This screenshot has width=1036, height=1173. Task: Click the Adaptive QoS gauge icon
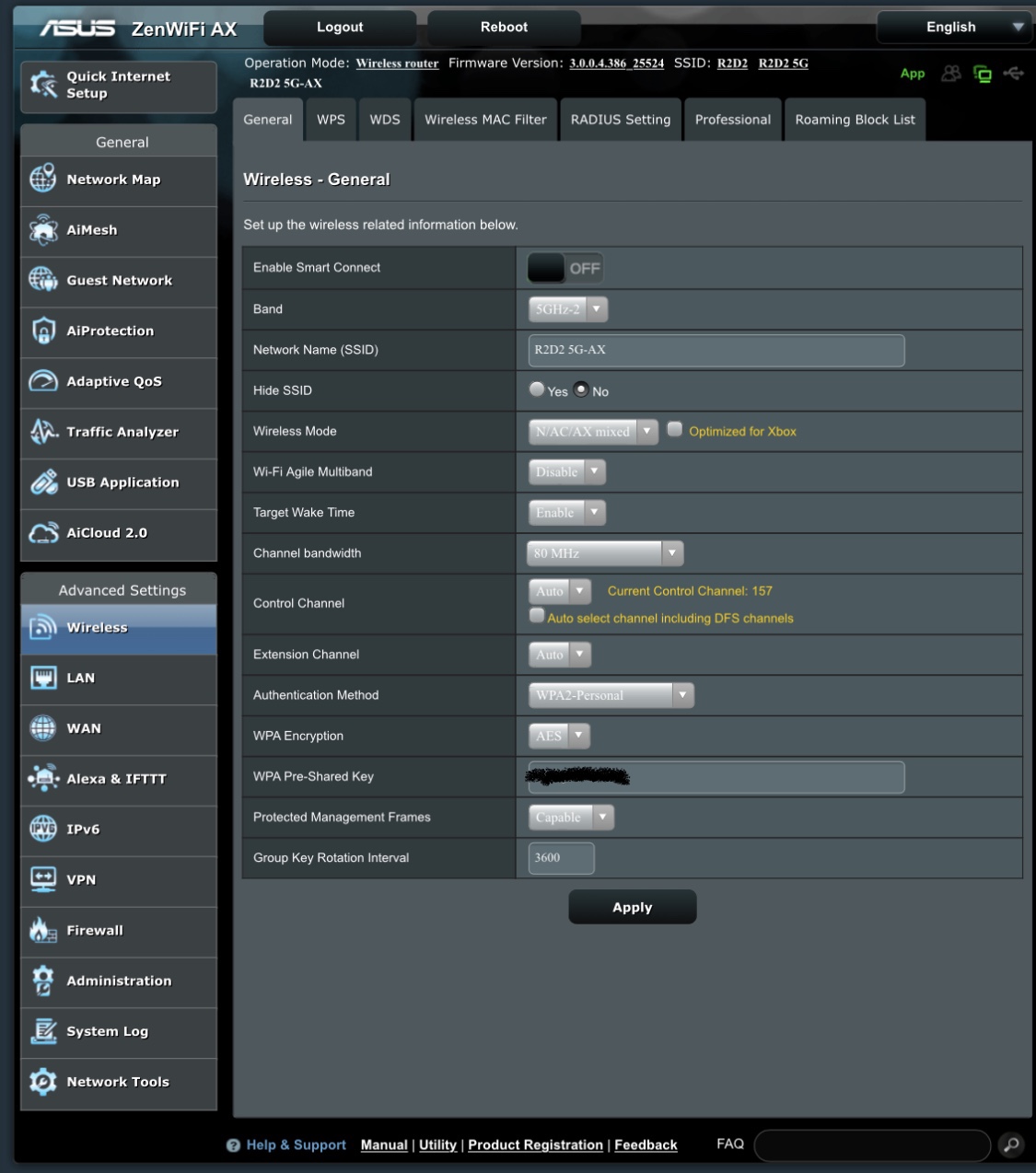[43, 381]
